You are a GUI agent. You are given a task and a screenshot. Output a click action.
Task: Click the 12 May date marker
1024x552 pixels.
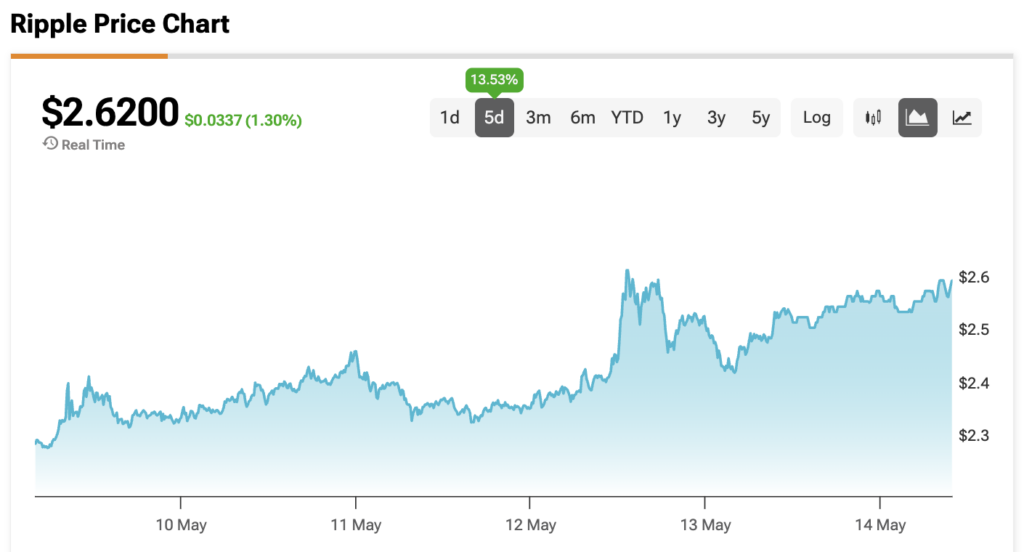(529, 525)
